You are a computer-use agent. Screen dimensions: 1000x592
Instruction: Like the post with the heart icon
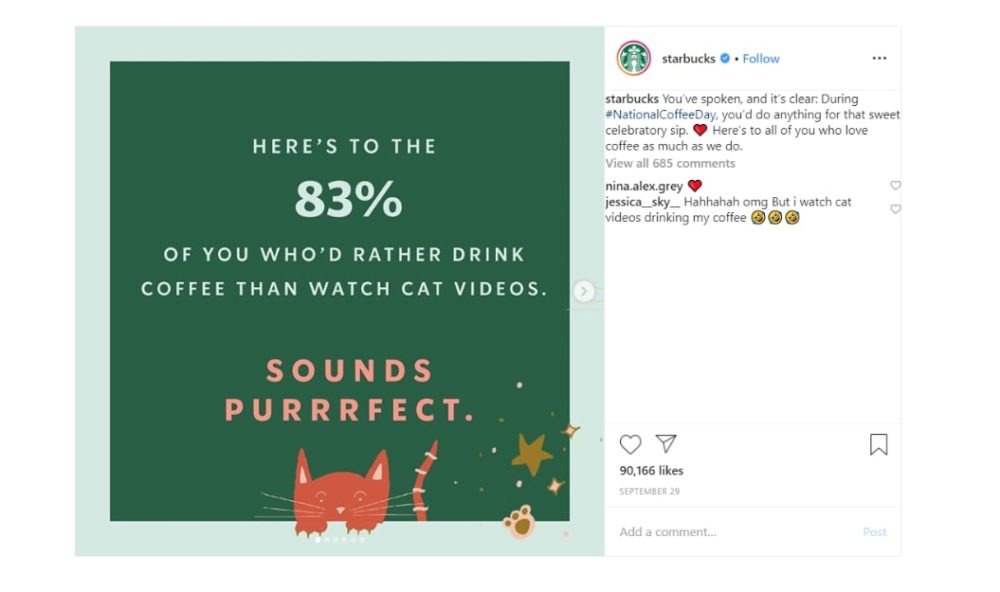click(631, 444)
